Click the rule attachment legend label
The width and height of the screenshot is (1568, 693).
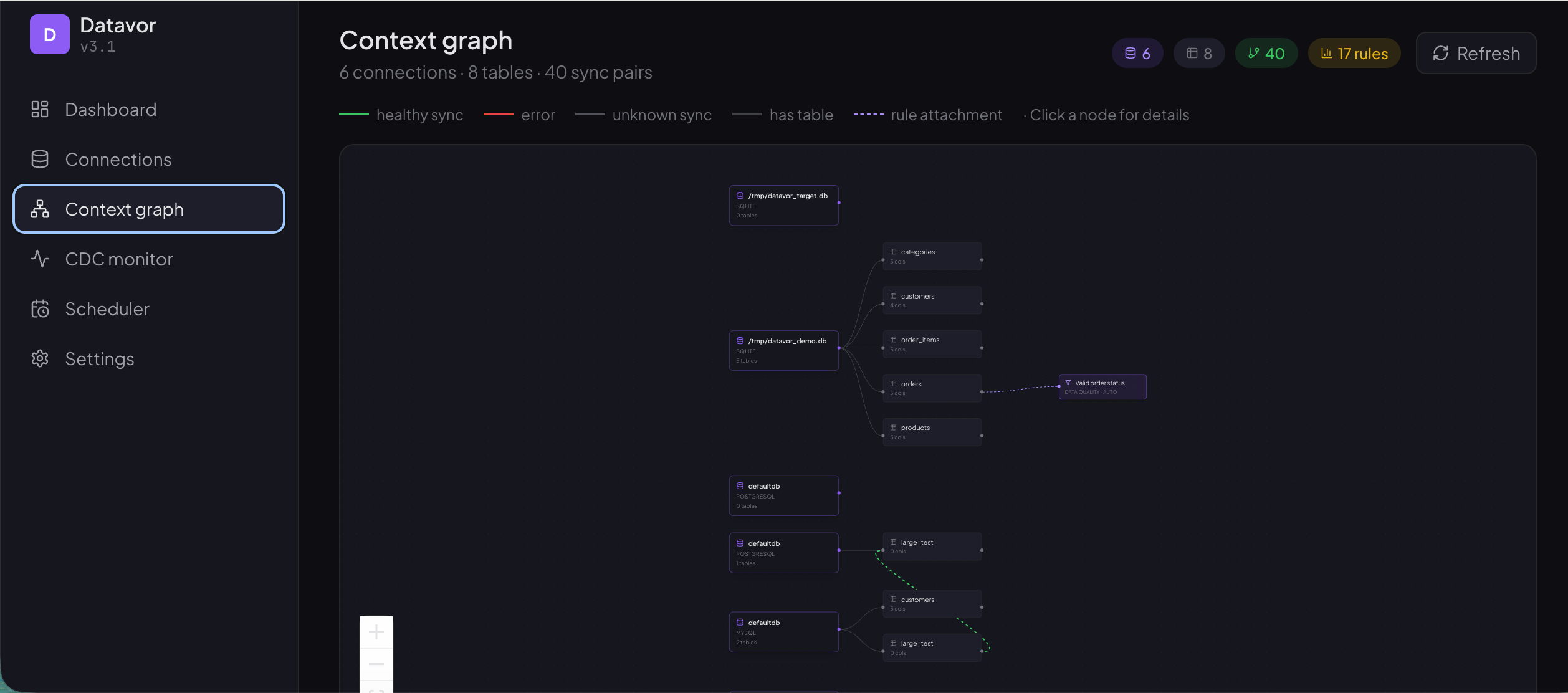[x=947, y=115]
